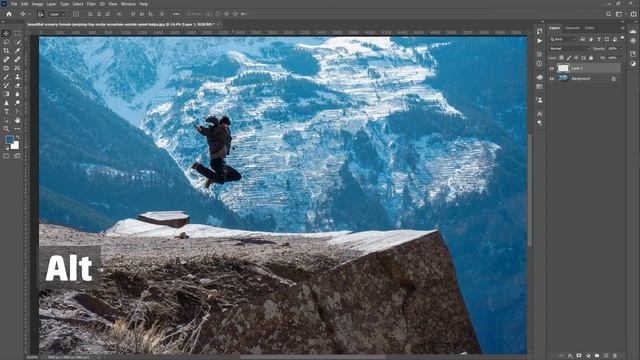Open the Opacity slider dropdown

point(621,49)
